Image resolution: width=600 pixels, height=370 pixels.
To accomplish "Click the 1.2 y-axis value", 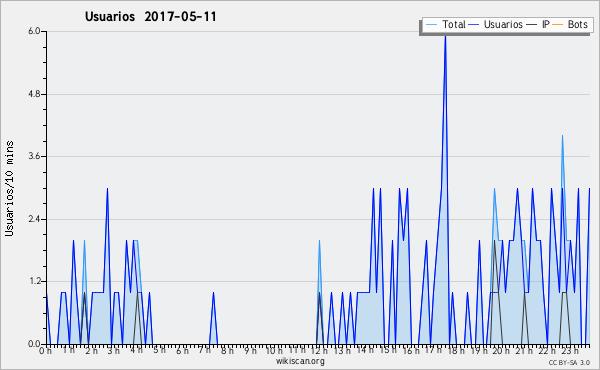I will pos(34,281).
